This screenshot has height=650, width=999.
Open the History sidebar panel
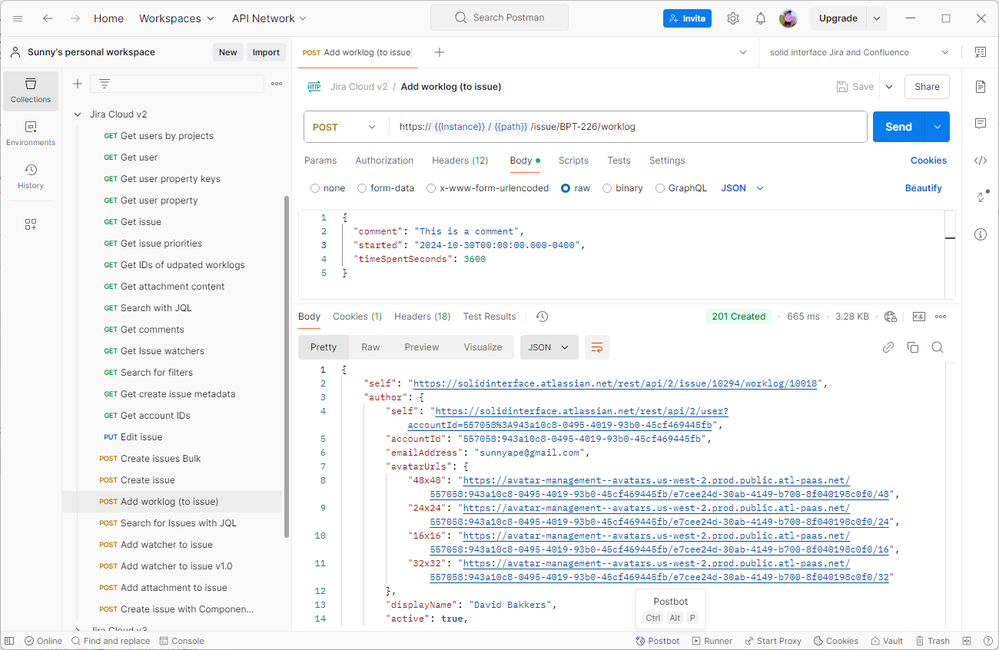(x=30, y=176)
